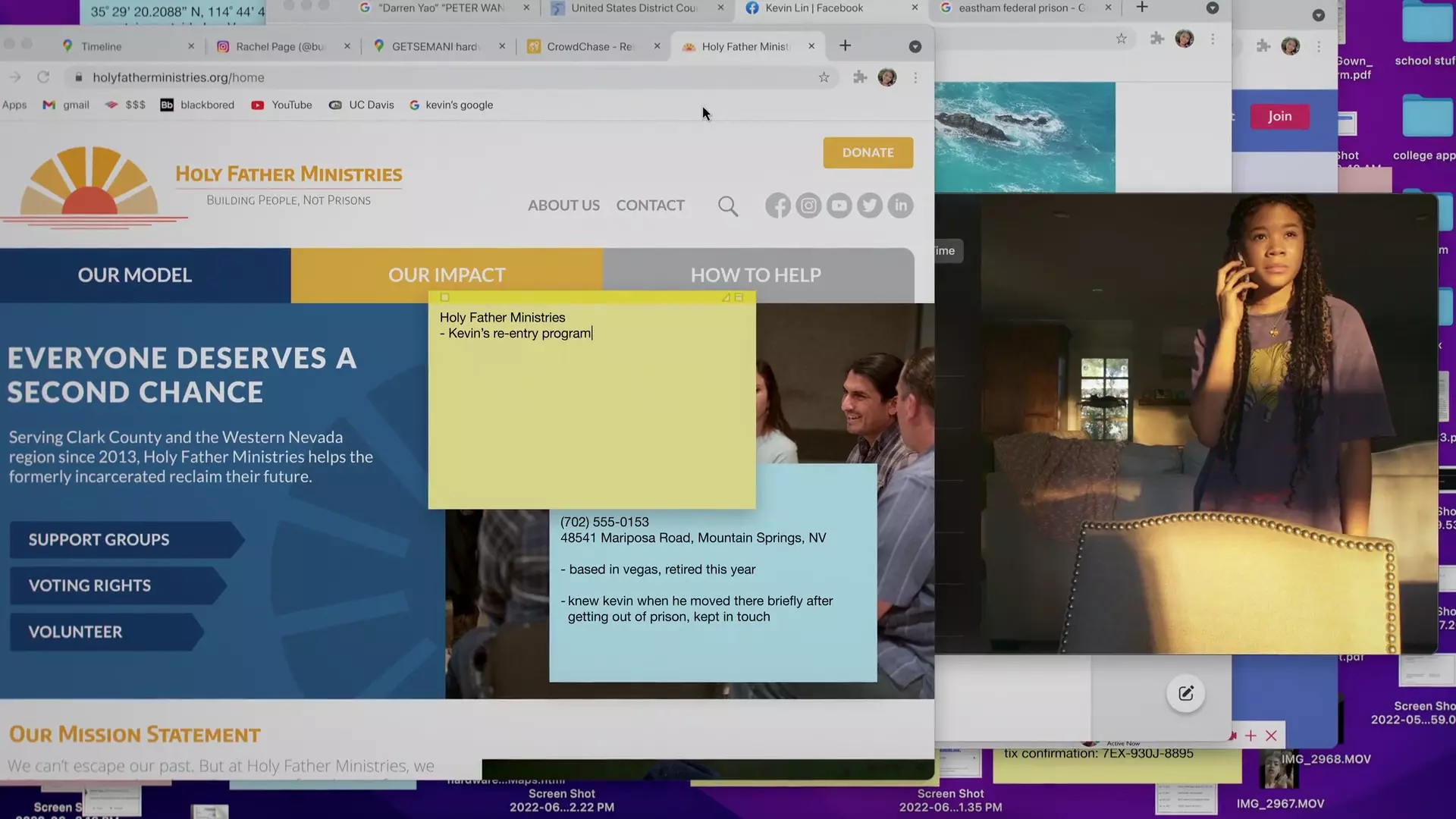This screenshot has width=1456, height=819.
Task: Open the Apps bookmark shortcut
Action: [14, 105]
